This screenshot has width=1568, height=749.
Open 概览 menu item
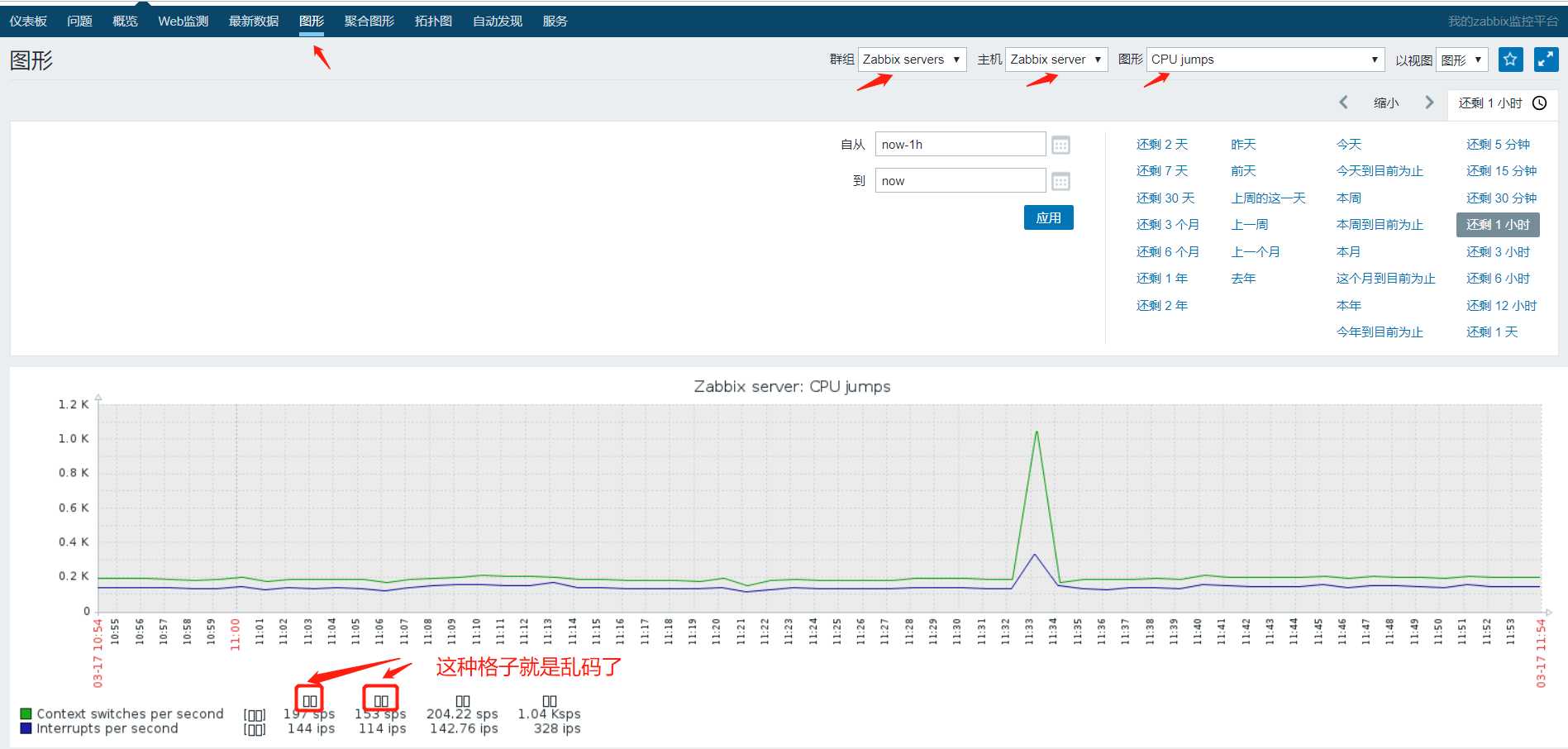(125, 21)
